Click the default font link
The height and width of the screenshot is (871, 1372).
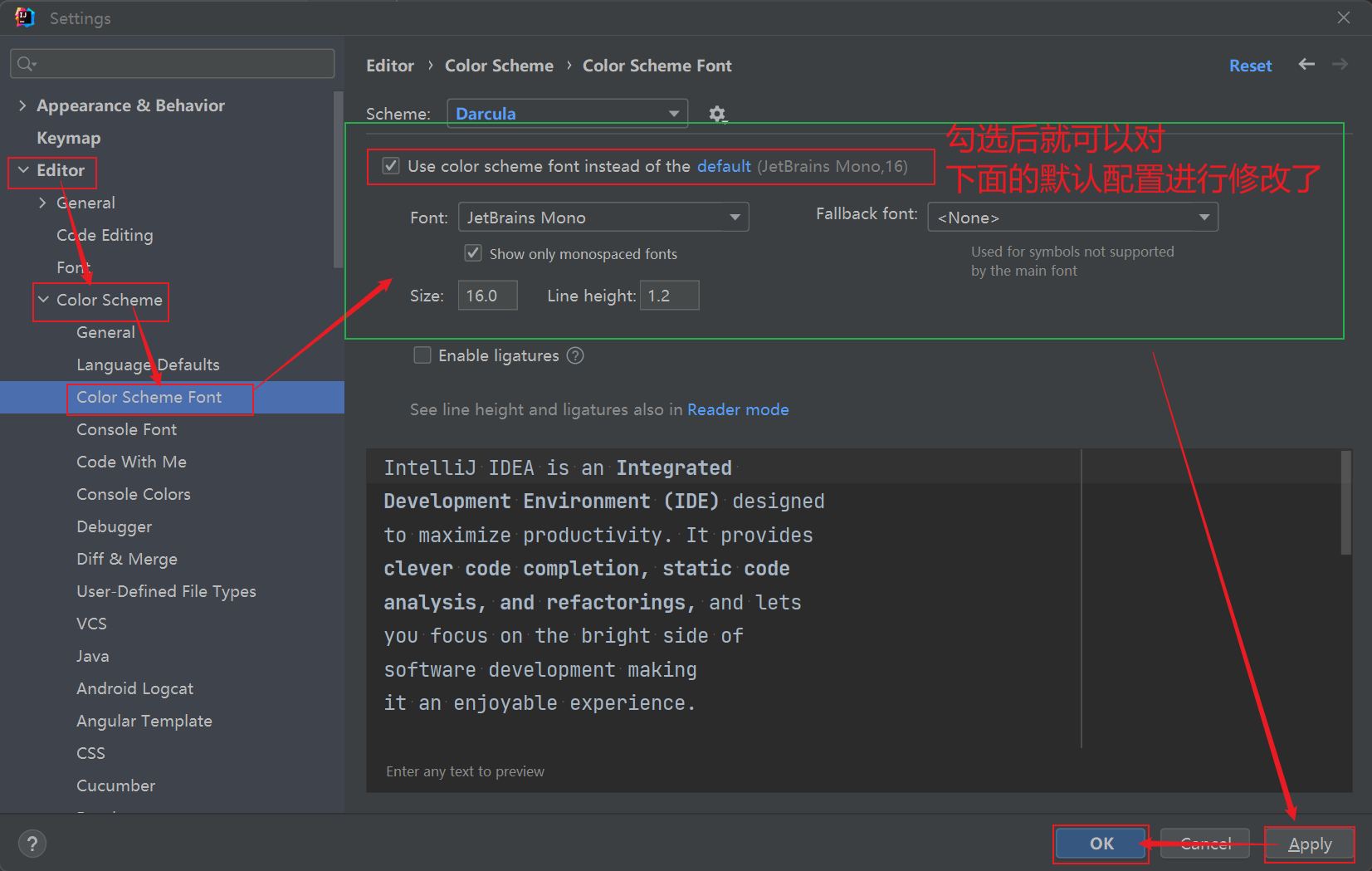point(724,166)
